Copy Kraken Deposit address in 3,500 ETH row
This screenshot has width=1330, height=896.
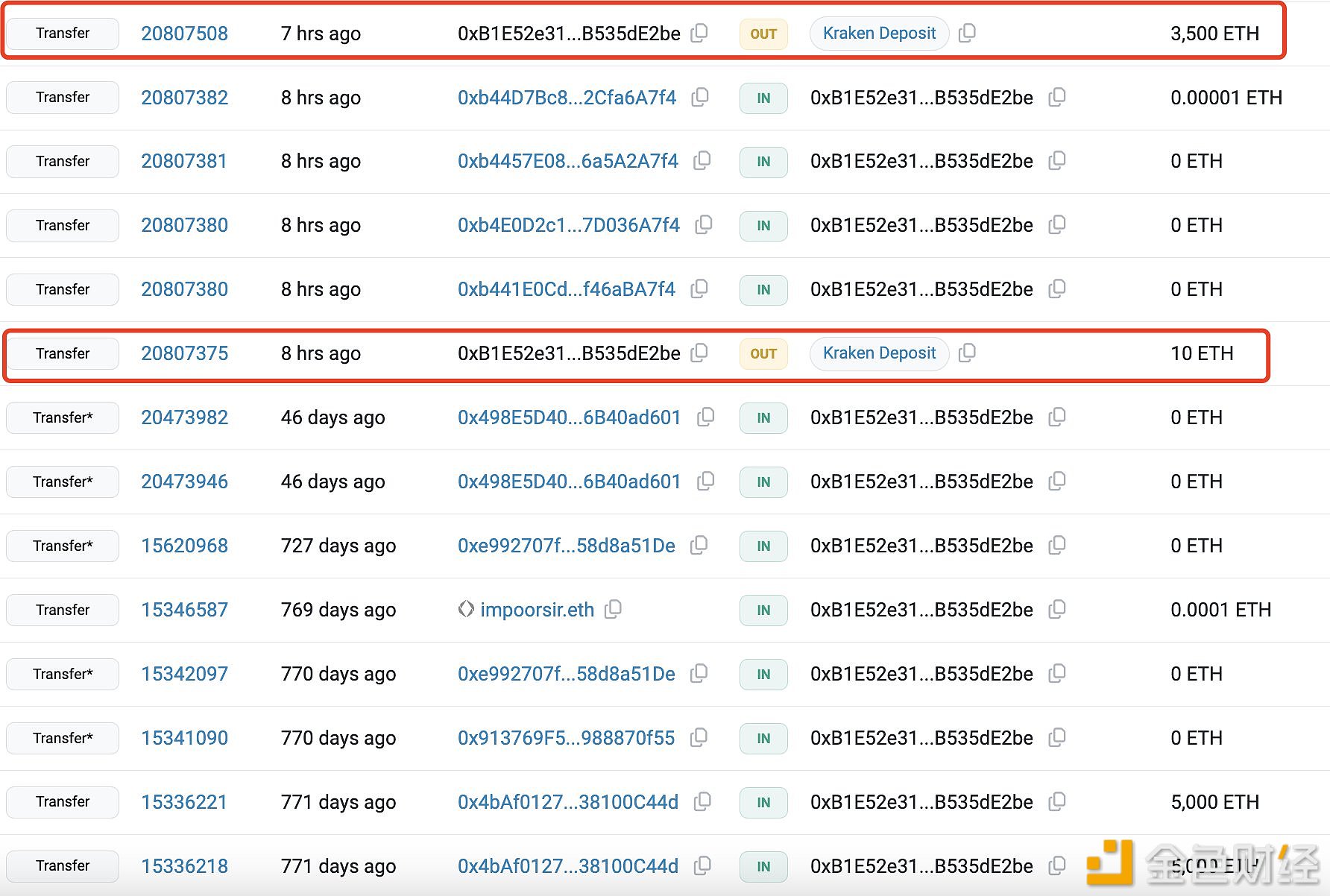coord(967,33)
